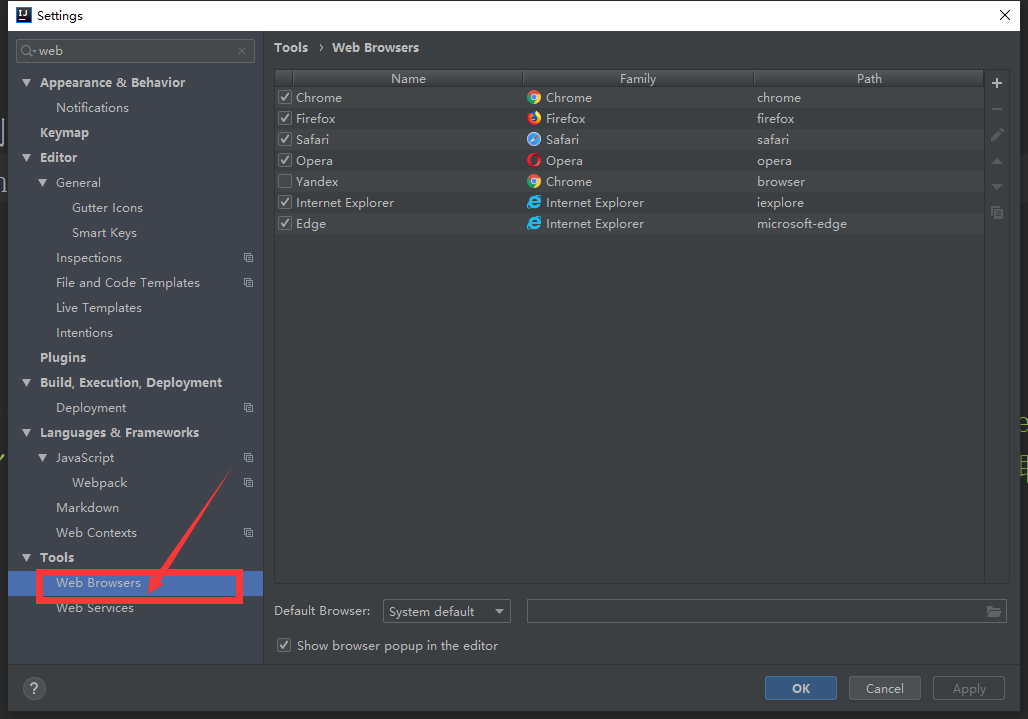The width and height of the screenshot is (1028, 719).
Task: Select the Notifications settings item
Action: [92, 107]
